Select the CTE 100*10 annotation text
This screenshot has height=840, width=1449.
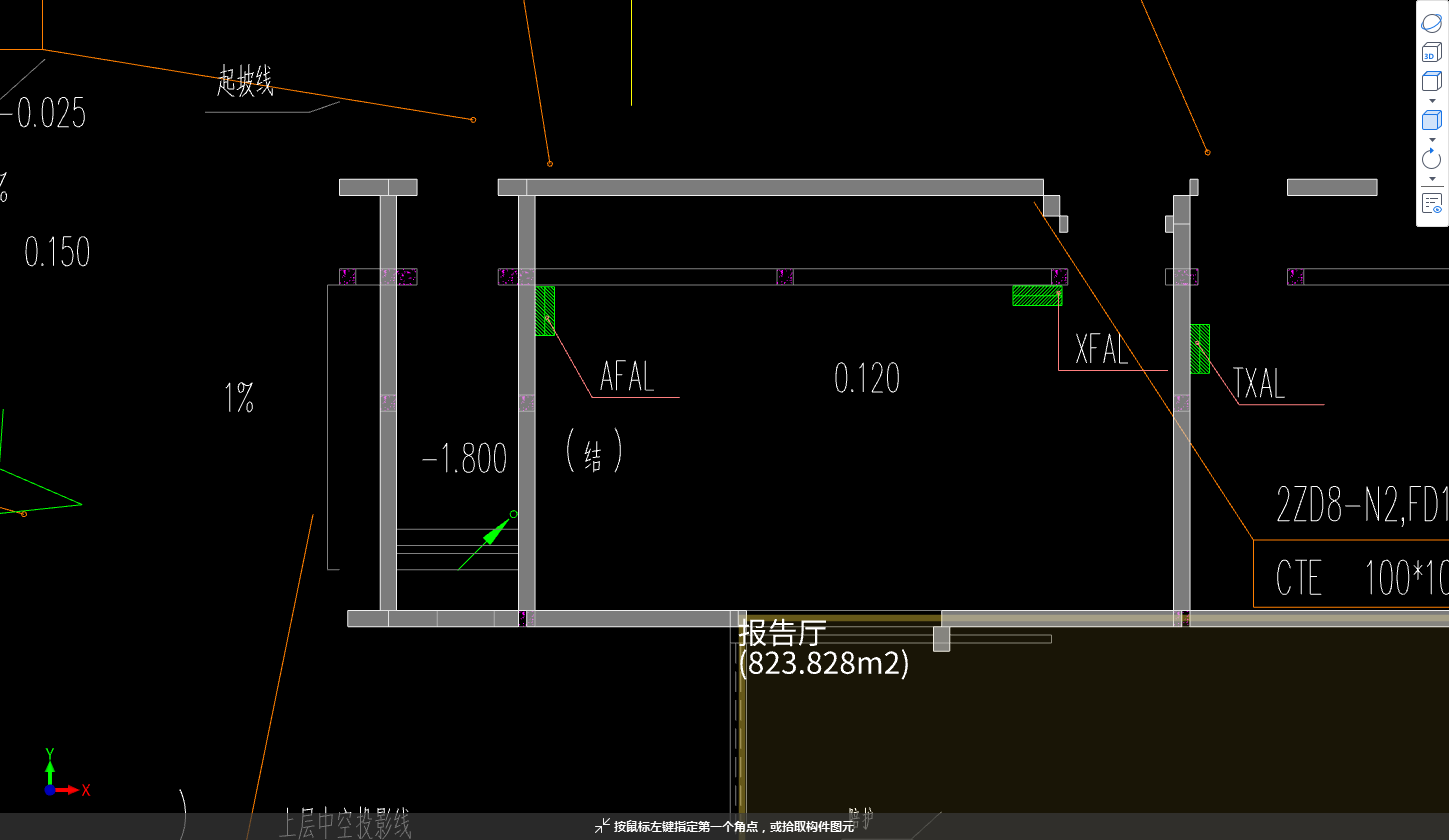point(1362,578)
